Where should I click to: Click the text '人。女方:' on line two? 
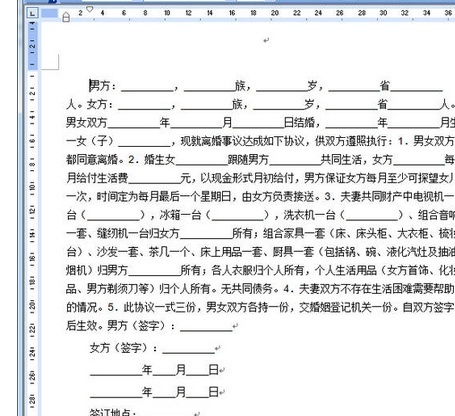coord(89,104)
